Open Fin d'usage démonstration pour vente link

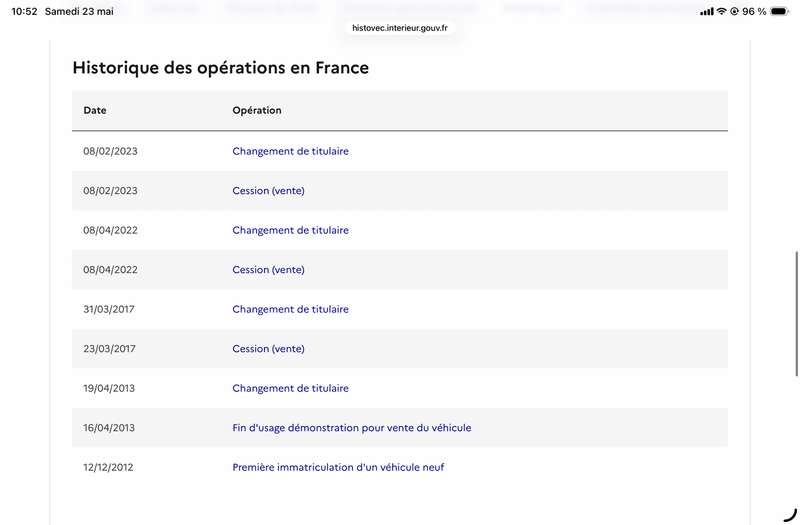(352, 428)
